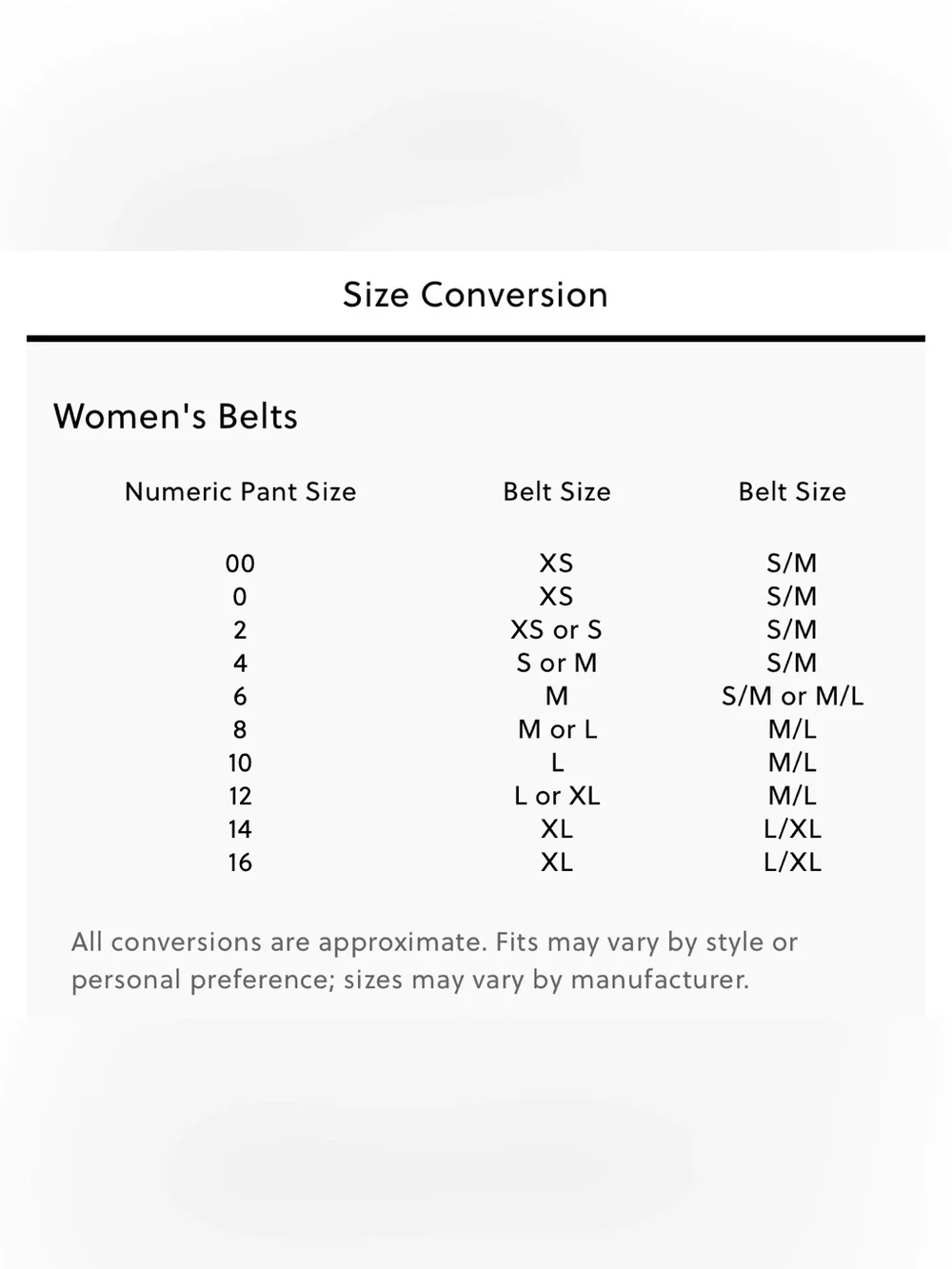Click pant size 10 in first column
The height and width of the screenshot is (1269, 952).
[x=240, y=763]
